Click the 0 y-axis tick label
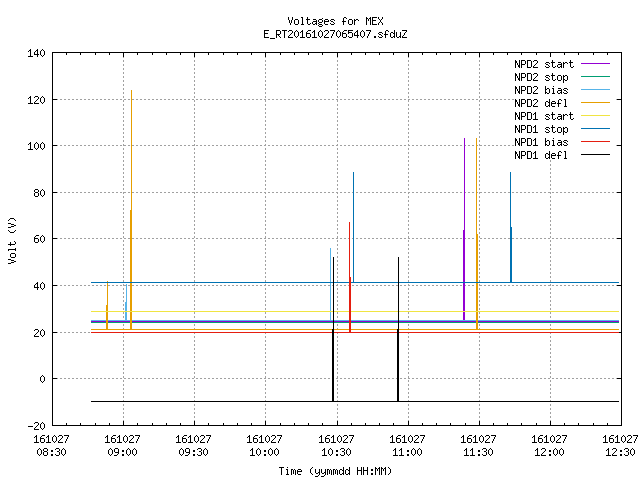 (x=42, y=380)
